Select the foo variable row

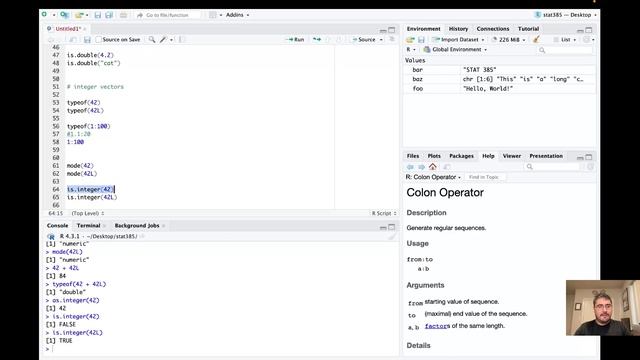(x=499, y=89)
